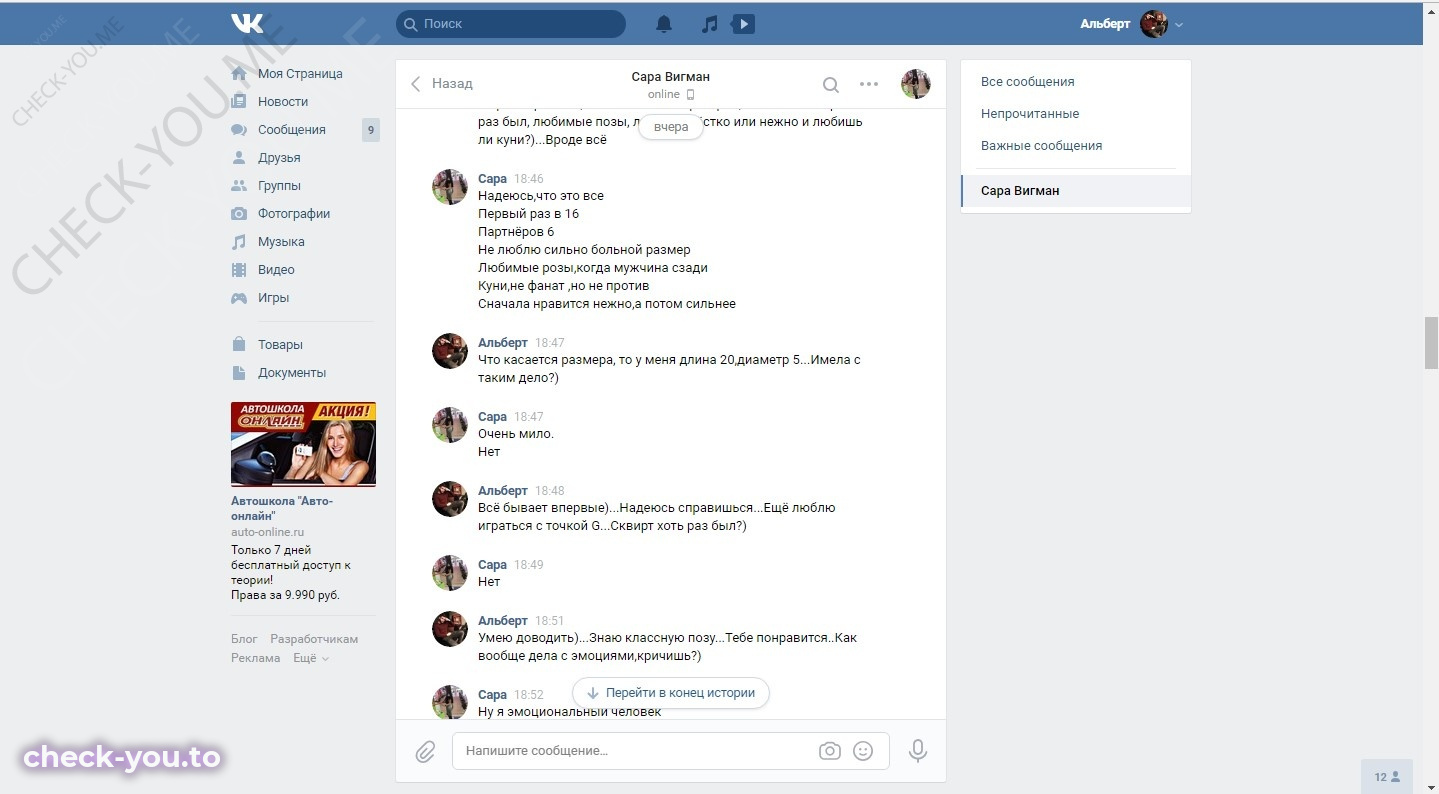
Task: Open the music note icon in header
Action: point(709,24)
